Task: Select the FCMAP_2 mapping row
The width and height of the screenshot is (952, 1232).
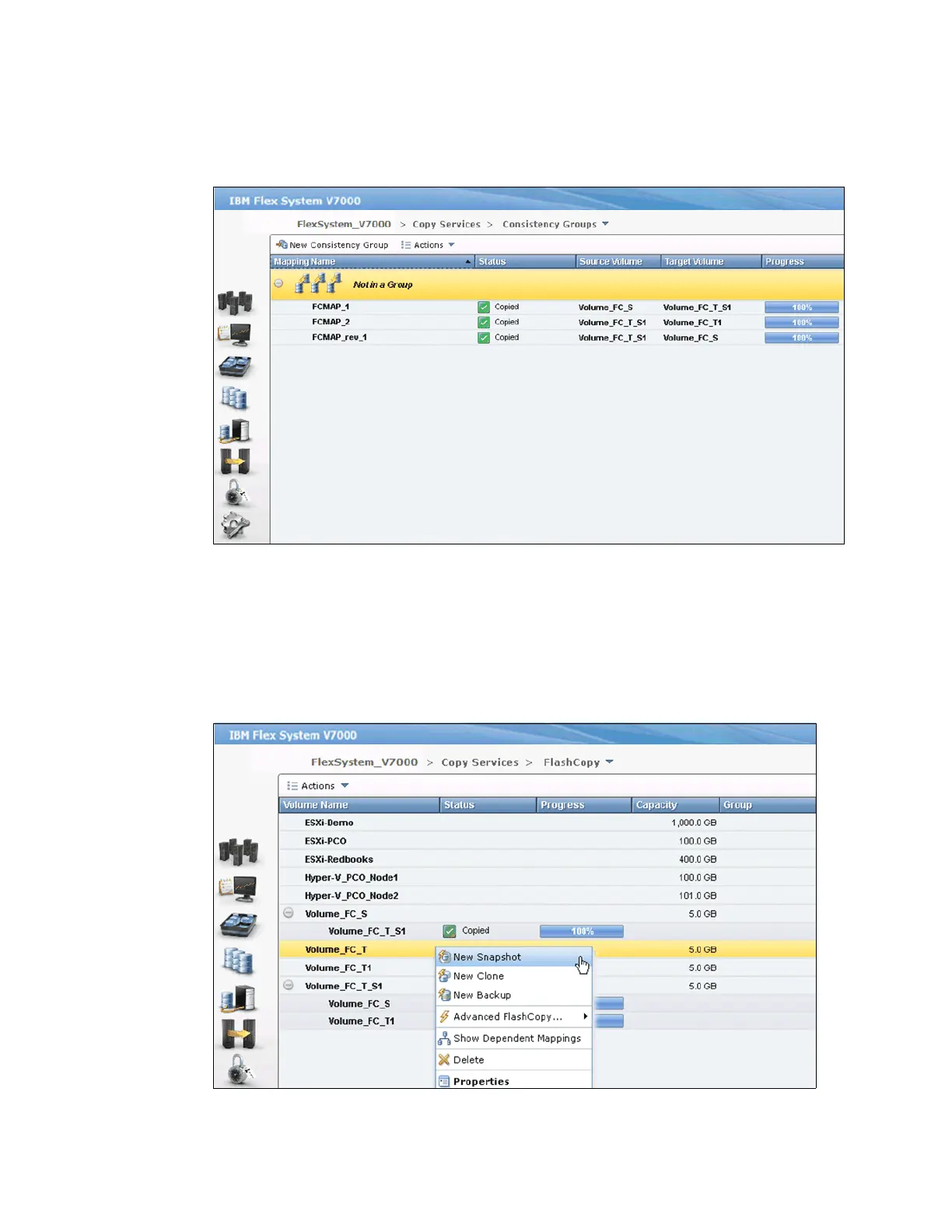Action: pyautogui.click(x=557, y=322)
